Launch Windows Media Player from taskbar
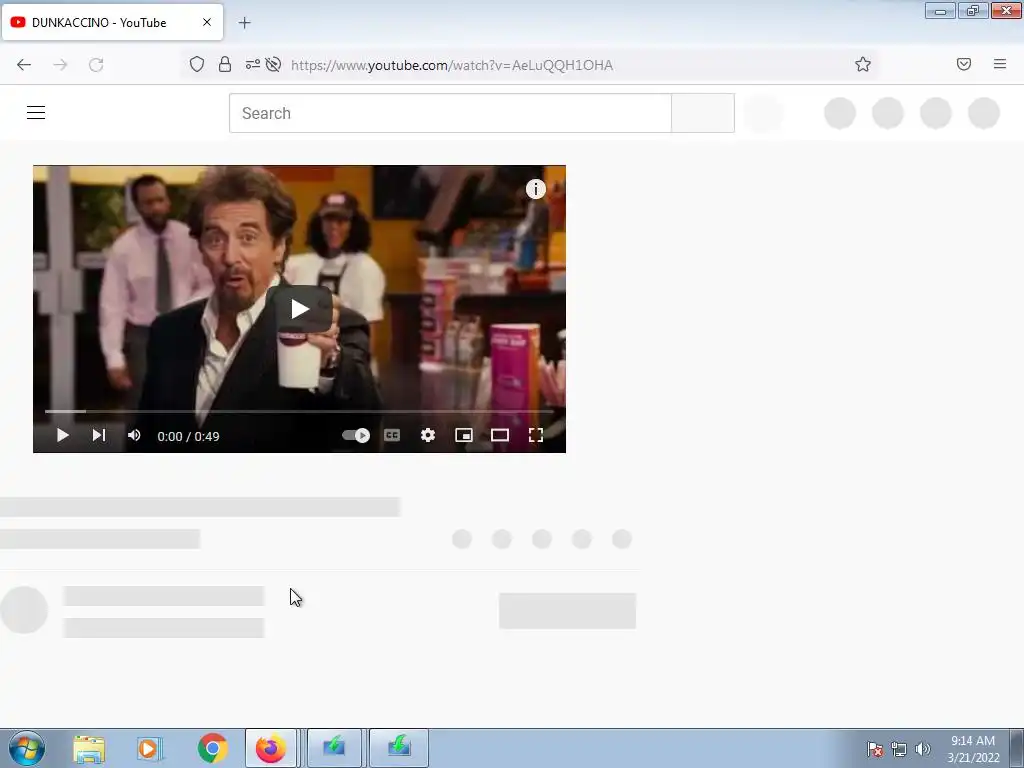The image size is (1024, 768). pos(150,748)
